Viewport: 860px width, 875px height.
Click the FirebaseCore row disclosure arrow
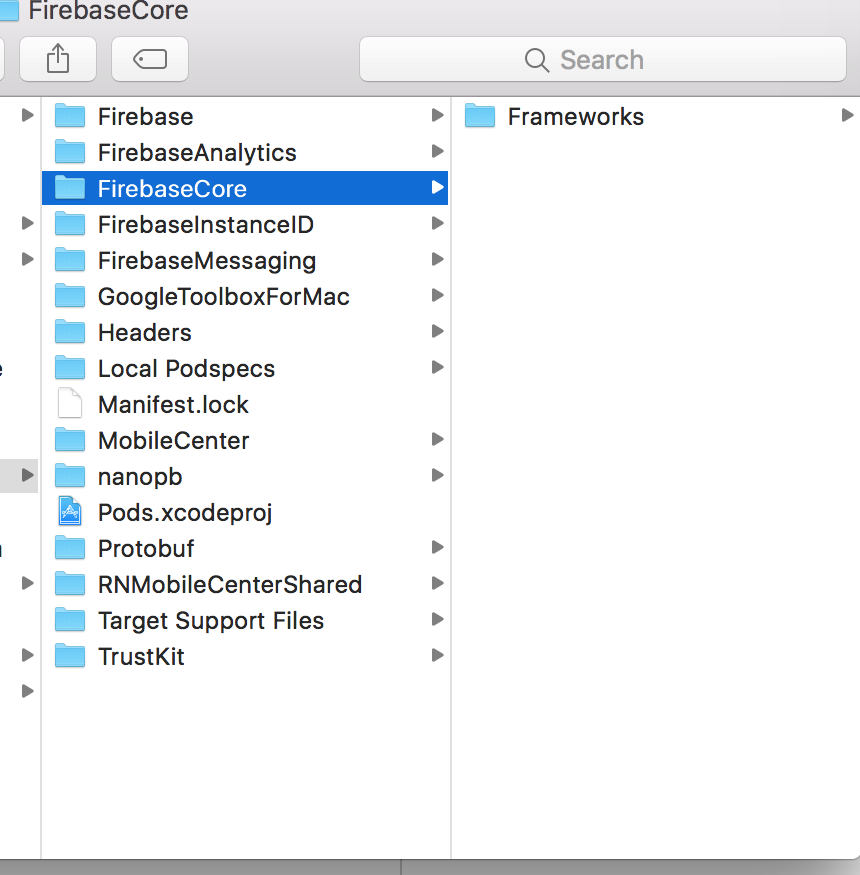point(438,188)
